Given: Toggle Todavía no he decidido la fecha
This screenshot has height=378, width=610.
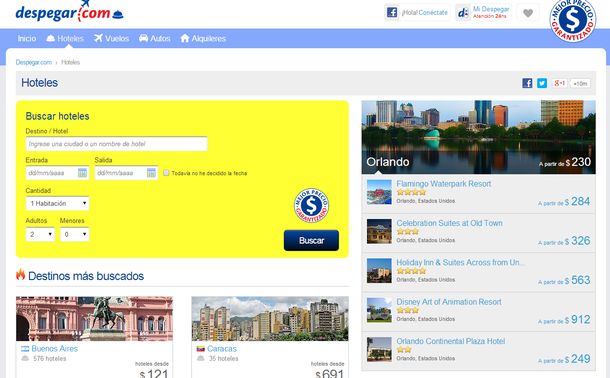Looking at the screenshot, I should [x=167, y=173].
